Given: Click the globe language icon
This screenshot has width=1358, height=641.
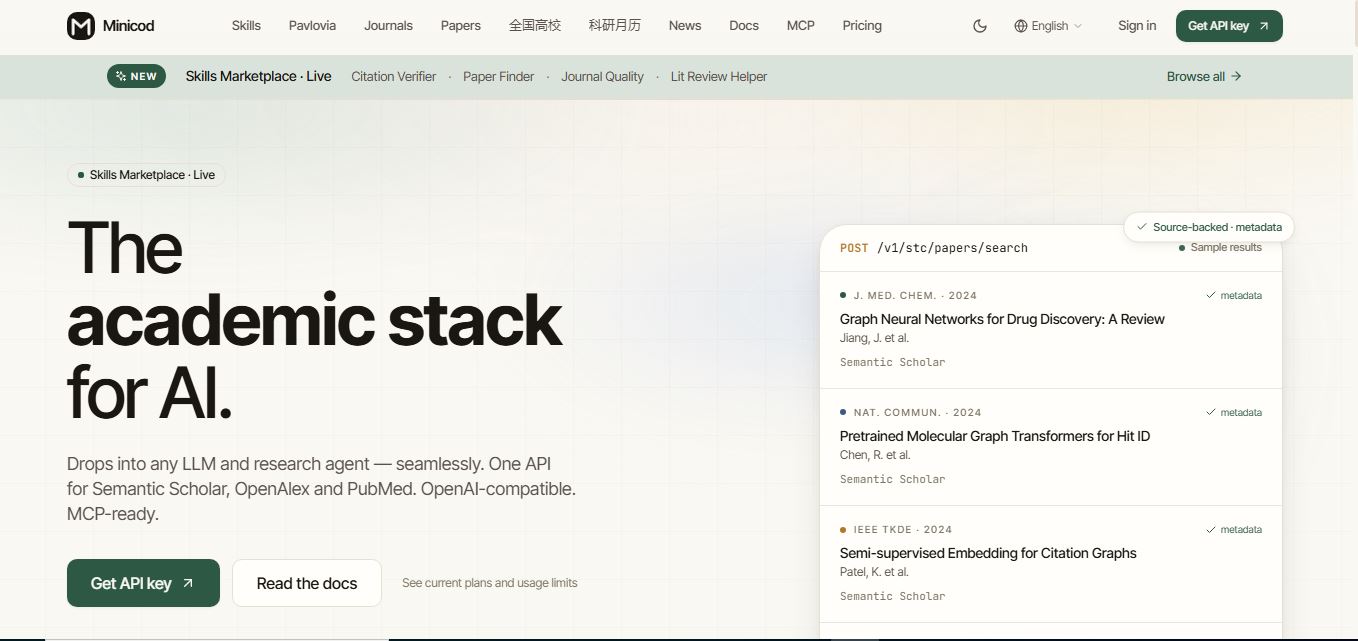Looking at the screenshot, I should 1021,26.
